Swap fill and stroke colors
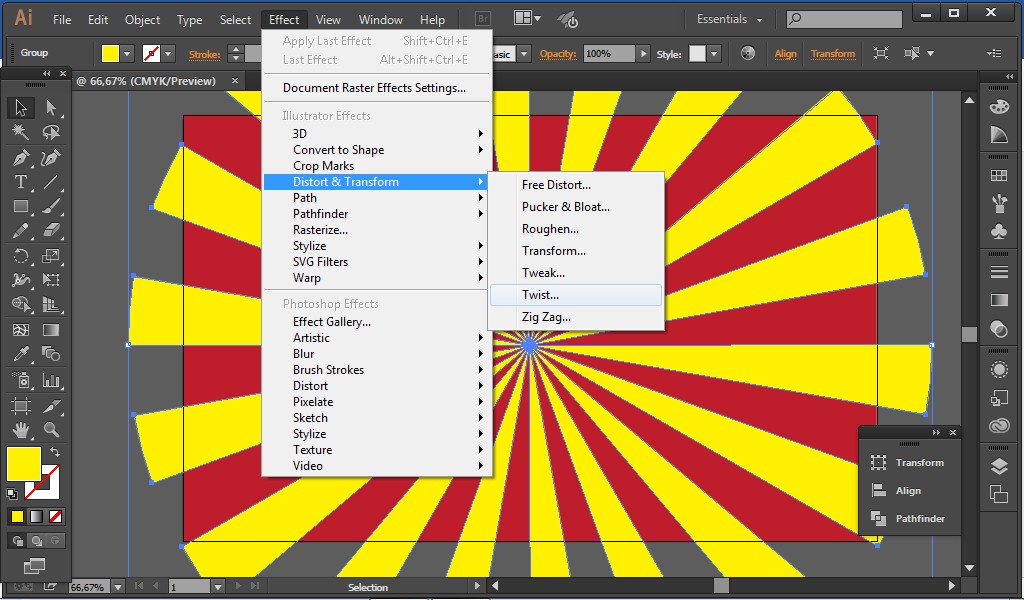 pyautogui.click(x=55, y=451)
